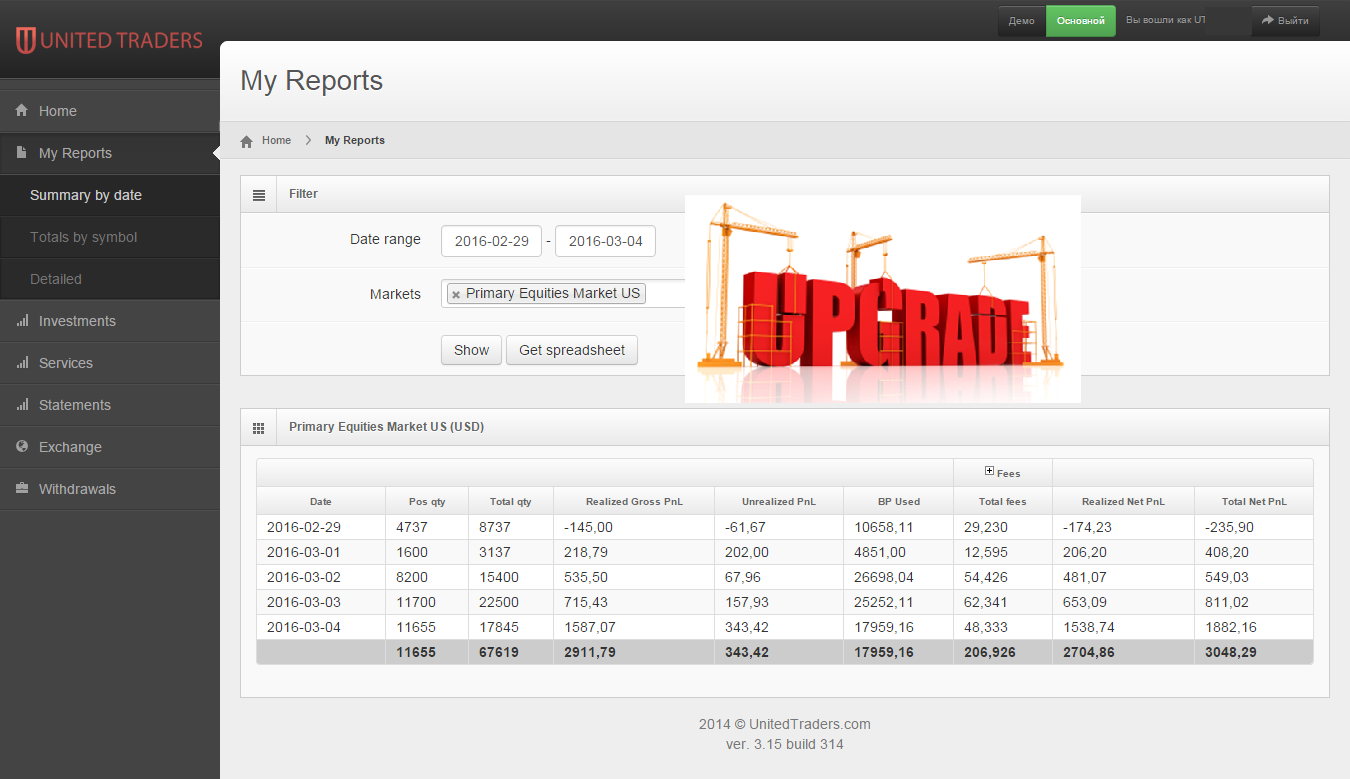This screenshot has height=779, width=1350.
Task: Select Totals by symbol submenu
Action: [110, 237]
